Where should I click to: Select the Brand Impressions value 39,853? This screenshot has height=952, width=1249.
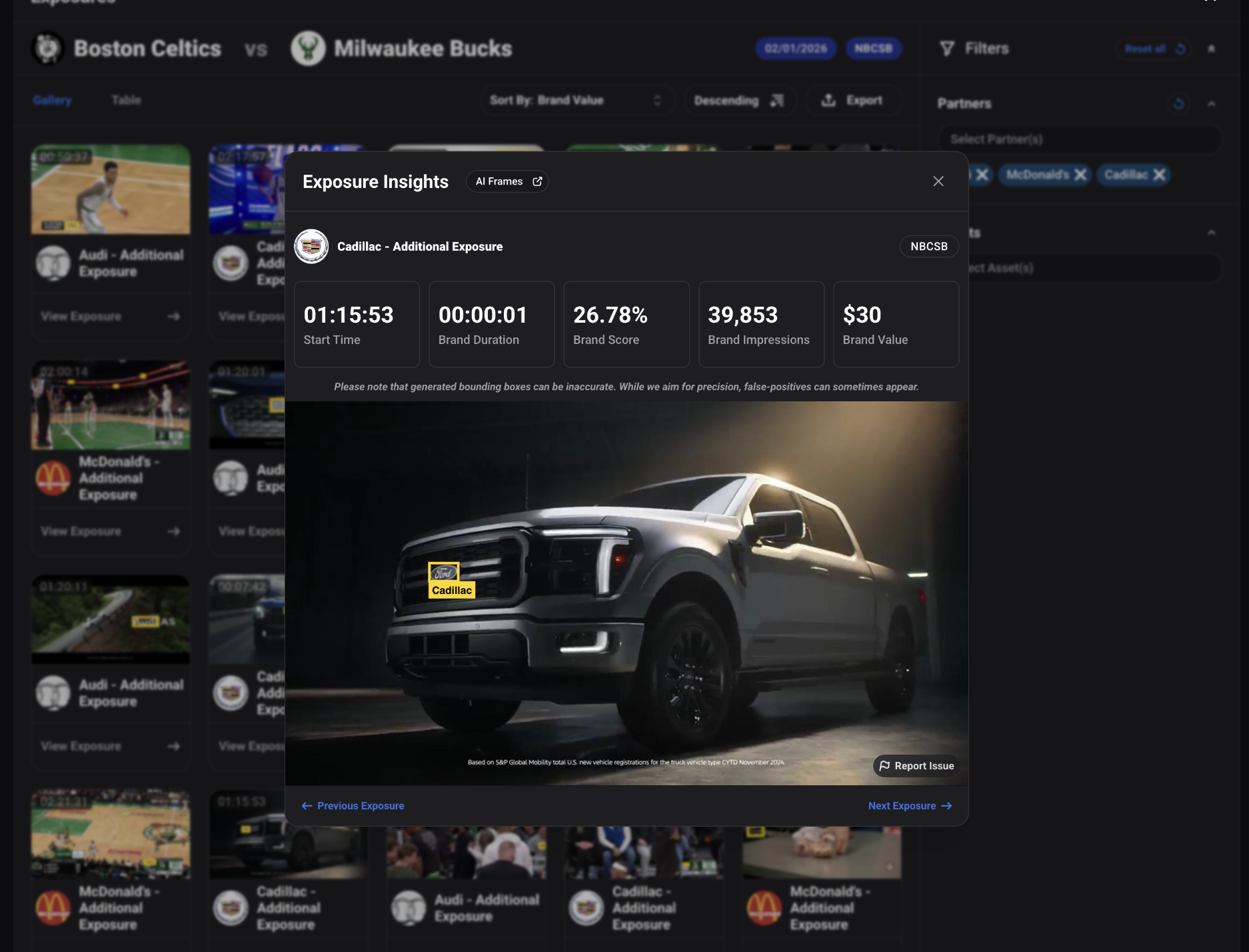[743, 315]
